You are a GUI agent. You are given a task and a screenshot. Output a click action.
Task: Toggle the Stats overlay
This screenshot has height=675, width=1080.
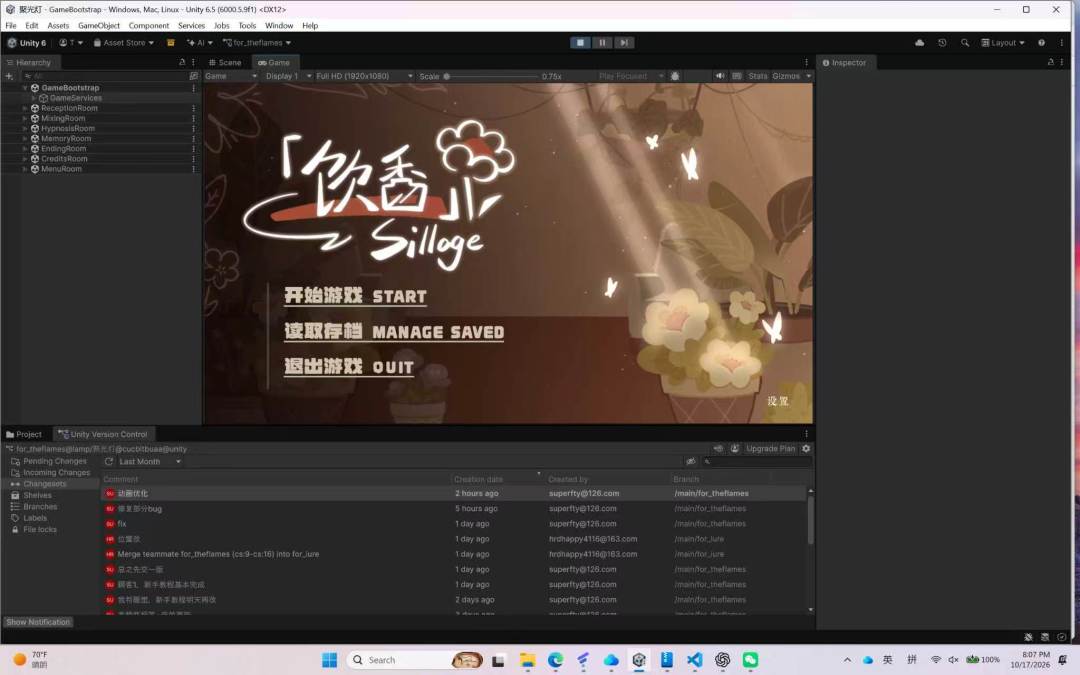pyautogui.click(x=758, y=76)
